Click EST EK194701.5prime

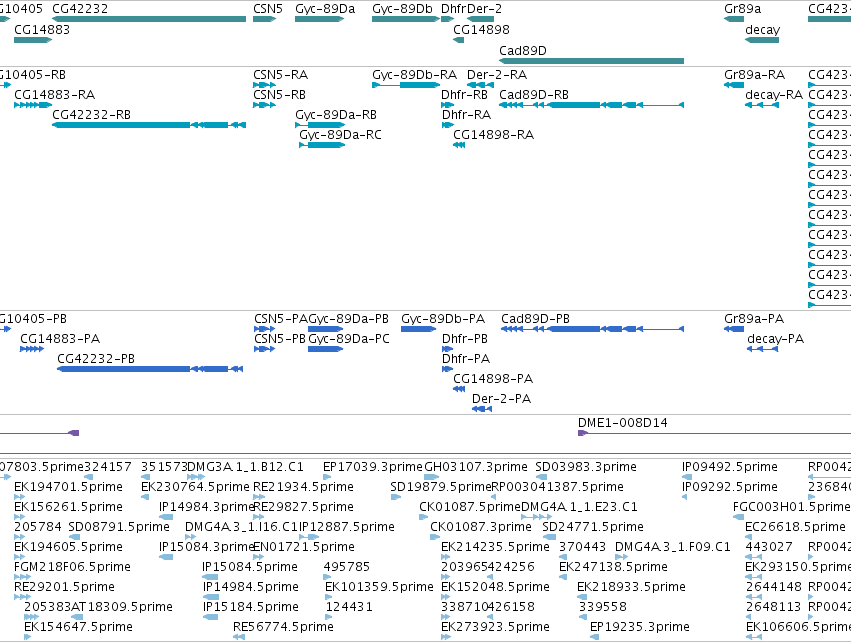point(20,497)
